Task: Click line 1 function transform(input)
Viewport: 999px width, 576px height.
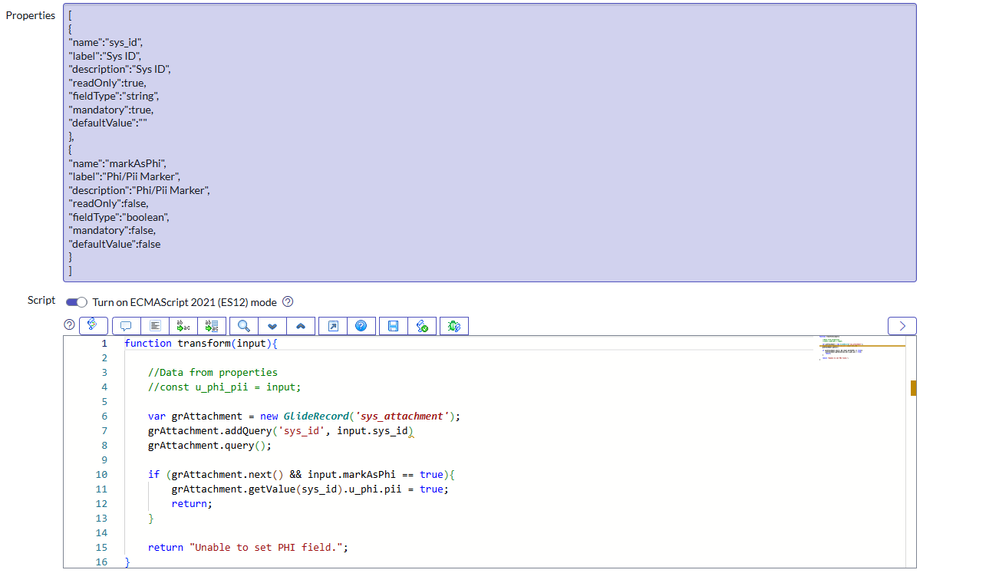Action: pos(201,343)
